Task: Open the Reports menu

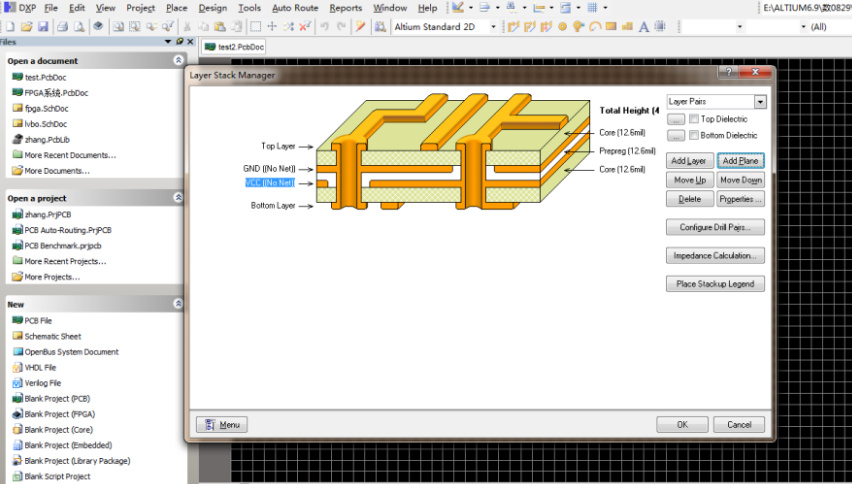Action: (346, 8)
